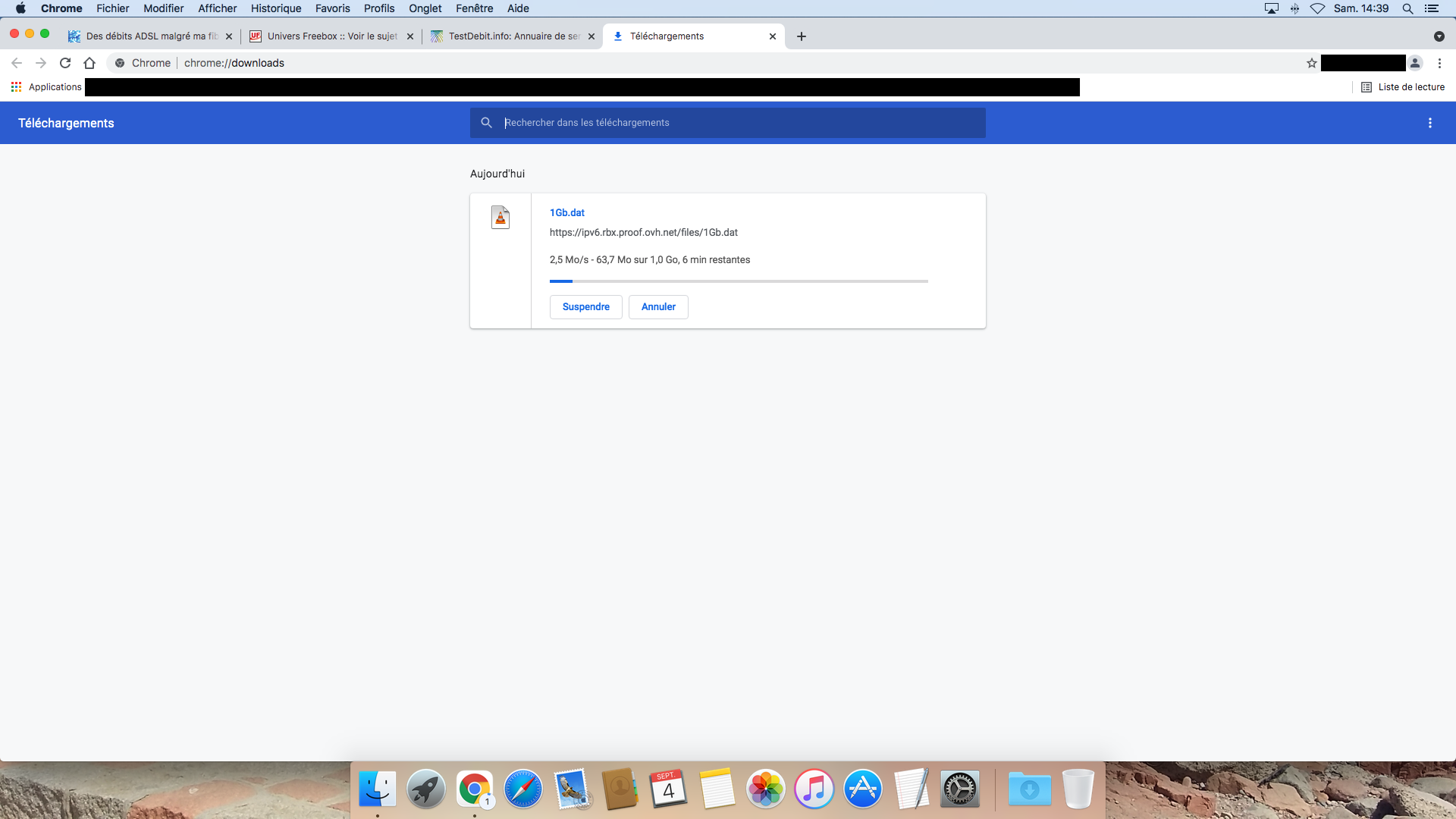Image resolution: width=1456 pixels, height=819 pixels.
Task: Click the page reload icon
Action: (65, 63)
